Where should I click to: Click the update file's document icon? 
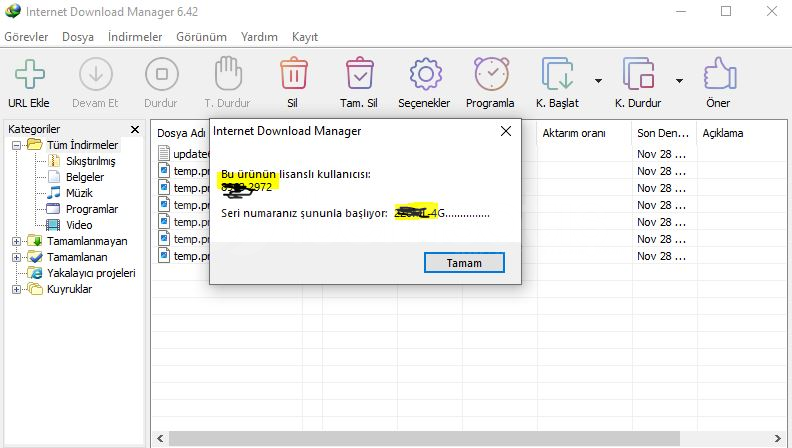click(x=164, y=153)
